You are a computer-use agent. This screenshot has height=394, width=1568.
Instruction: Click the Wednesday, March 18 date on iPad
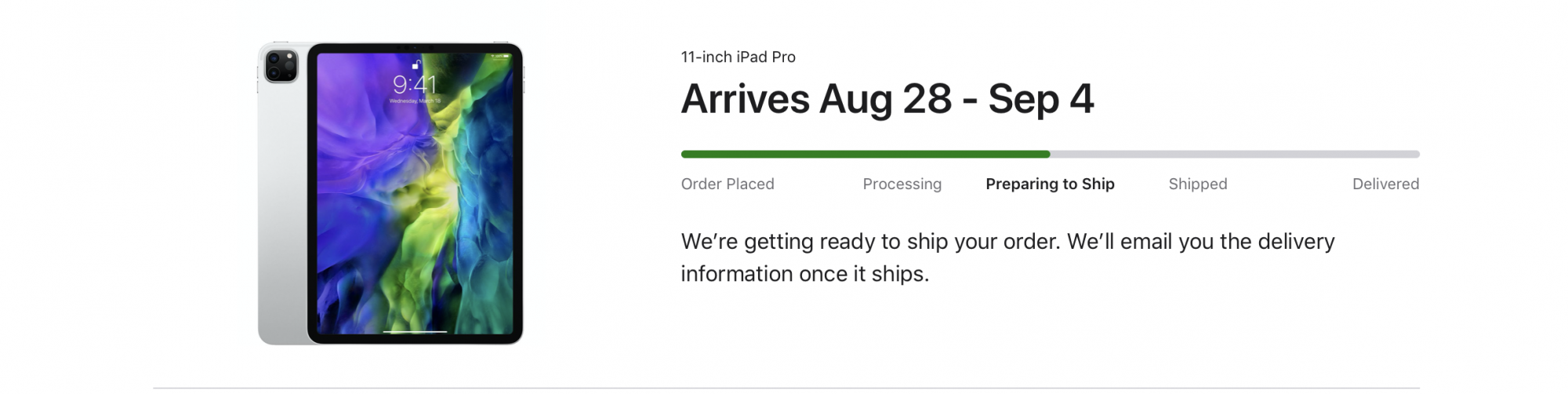(x=415, y=101)
